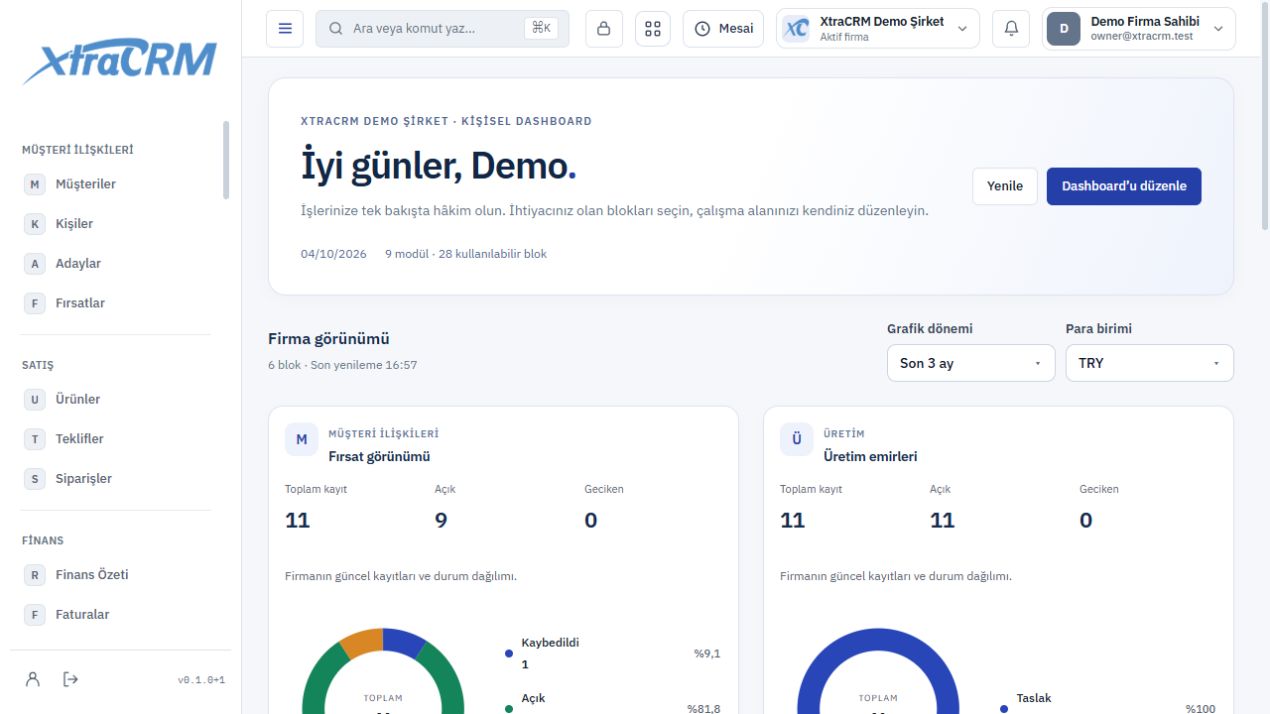Viewport: 1270px width, 714px height.
Task: Click the Ü icon on Üretim emirleri card
Action: pos(797,440)
